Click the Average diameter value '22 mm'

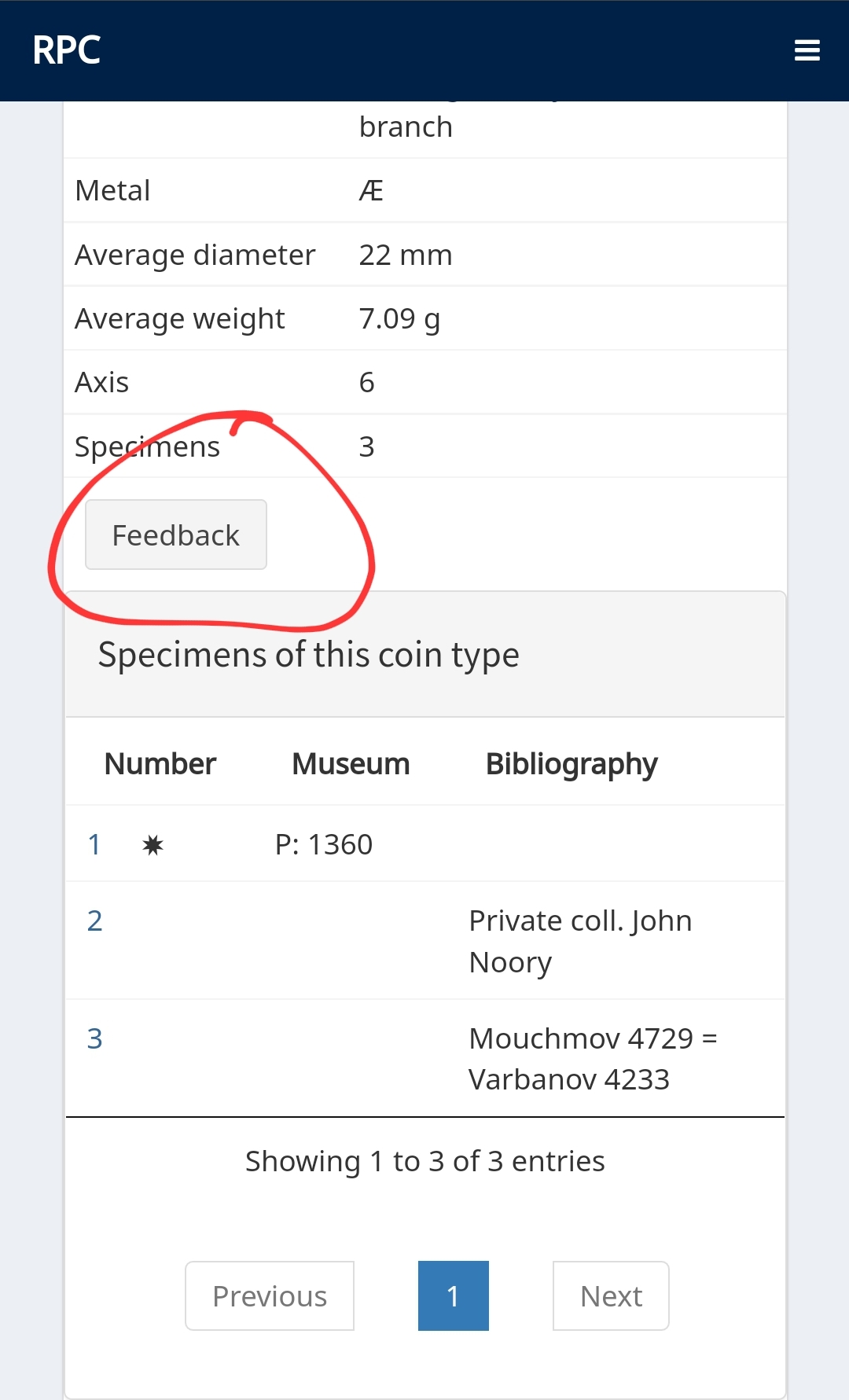pos(406,255)
